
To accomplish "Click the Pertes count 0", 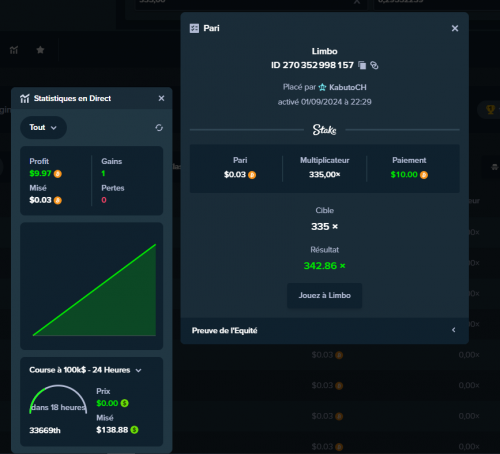I will [104, 200].
